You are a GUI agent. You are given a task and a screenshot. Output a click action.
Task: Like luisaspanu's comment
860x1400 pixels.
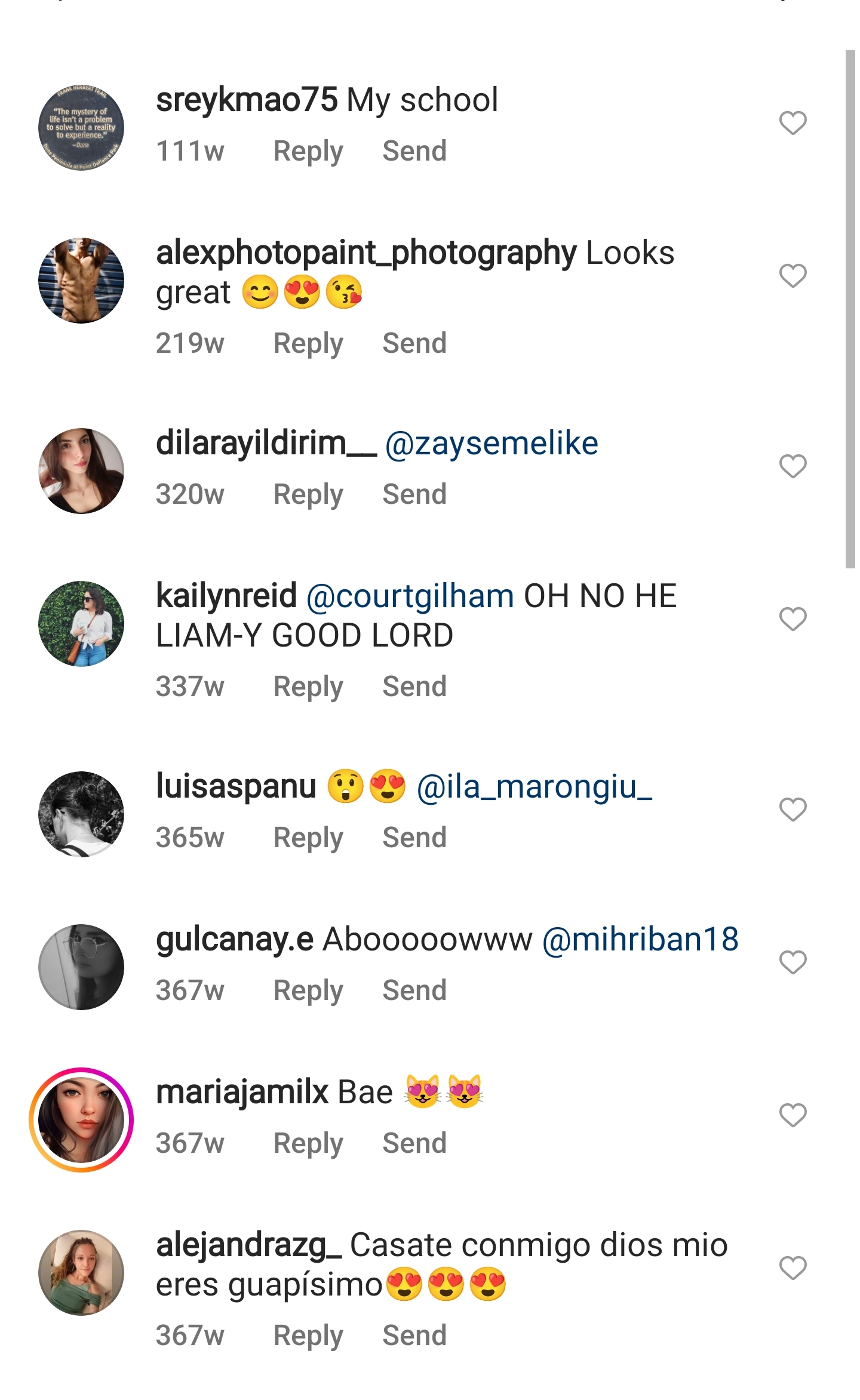pos(793,810)
